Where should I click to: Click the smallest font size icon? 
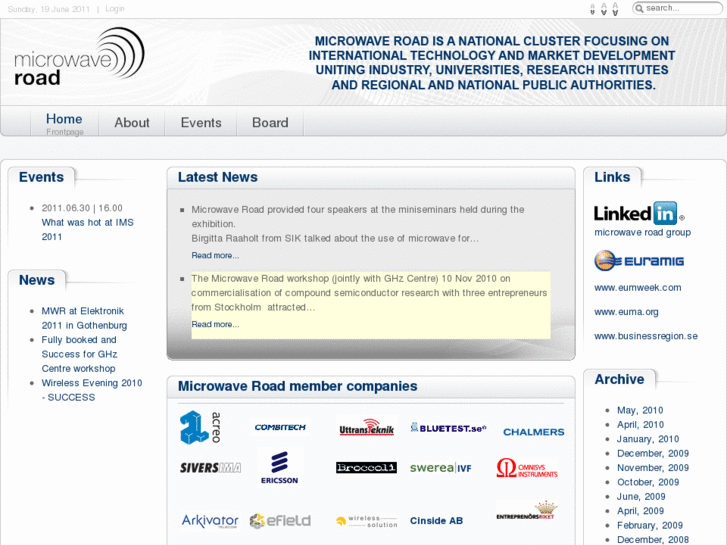[x=593, y=9]
